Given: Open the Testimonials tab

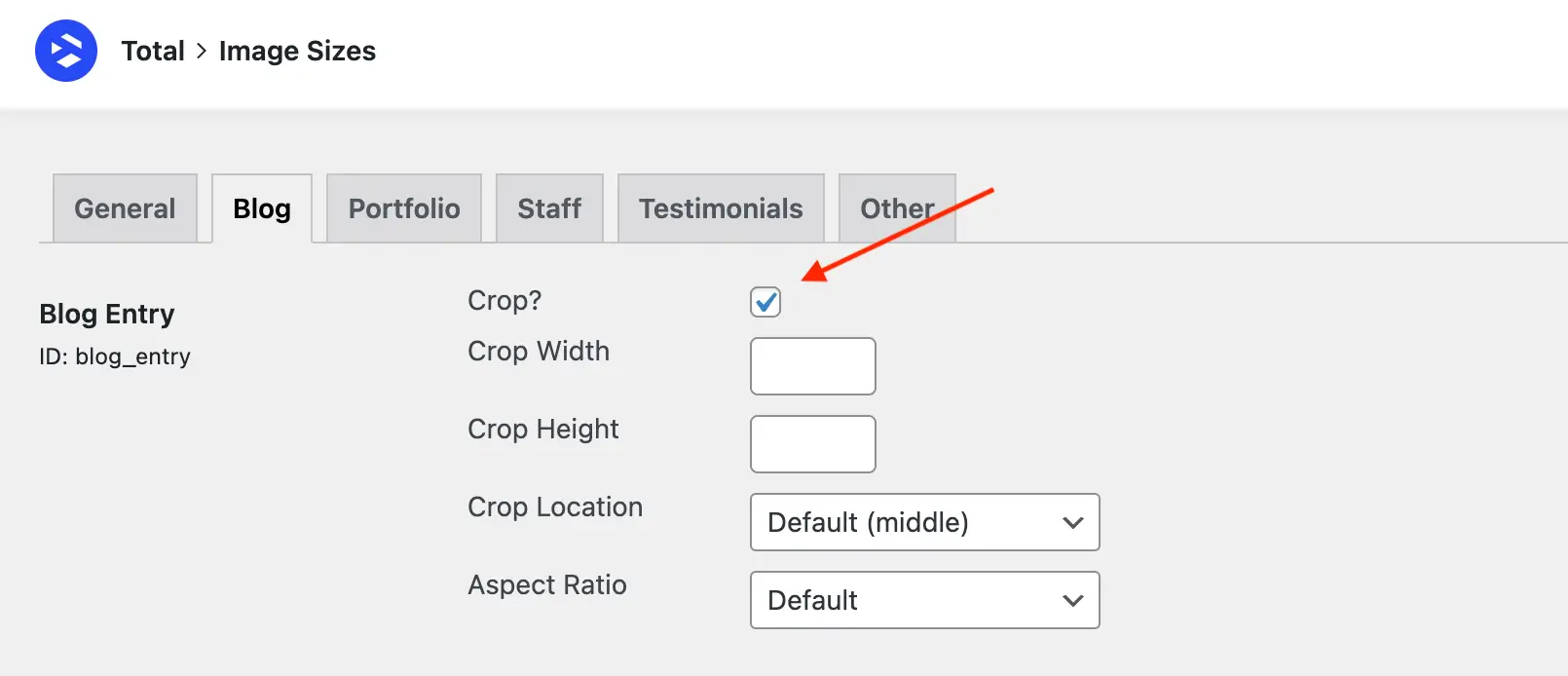Looking at the screenshot, I should point(721,208).
